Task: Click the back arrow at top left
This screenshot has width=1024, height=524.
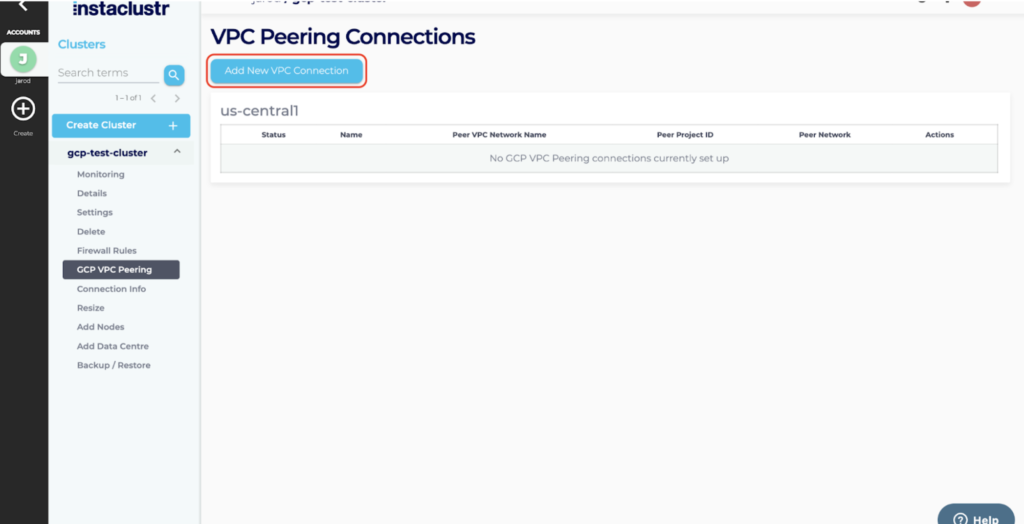Action: 23,7
